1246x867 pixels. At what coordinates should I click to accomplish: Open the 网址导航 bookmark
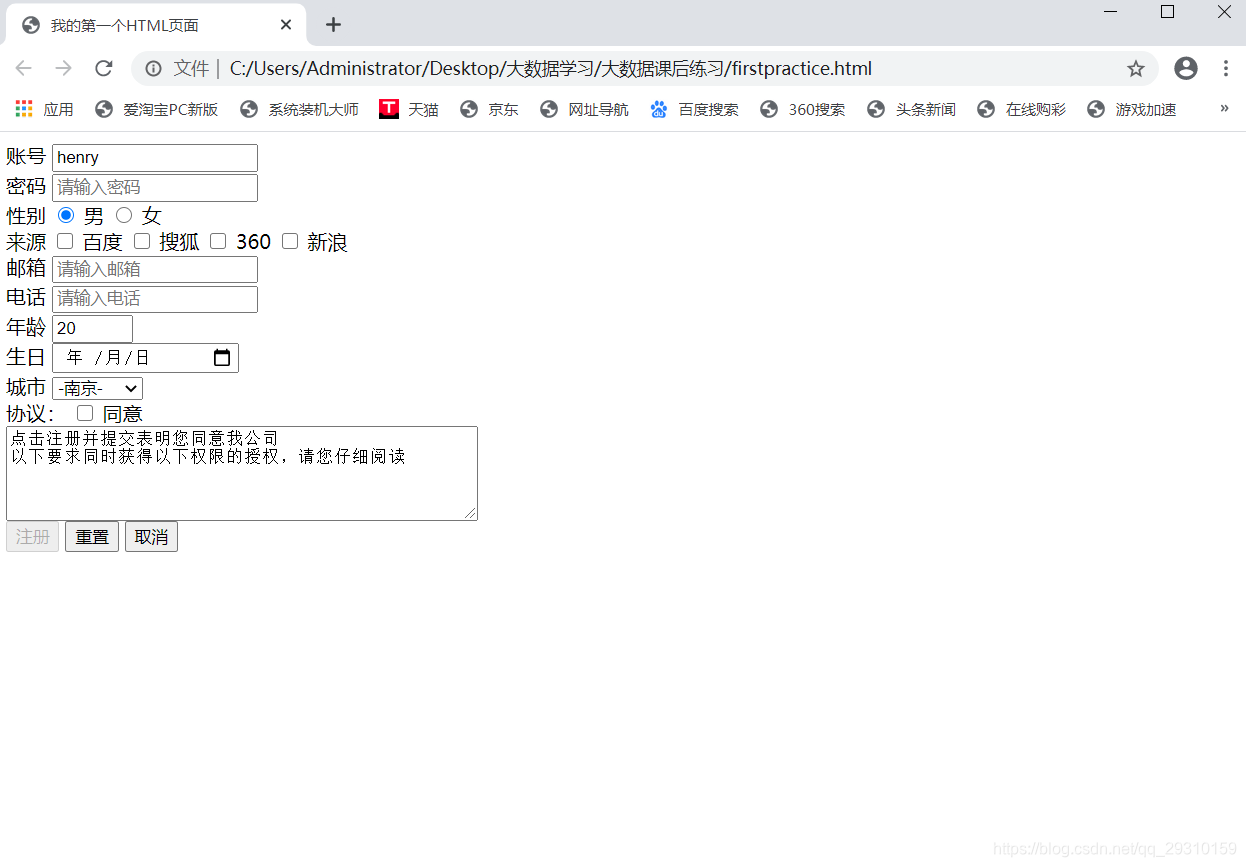585,109
